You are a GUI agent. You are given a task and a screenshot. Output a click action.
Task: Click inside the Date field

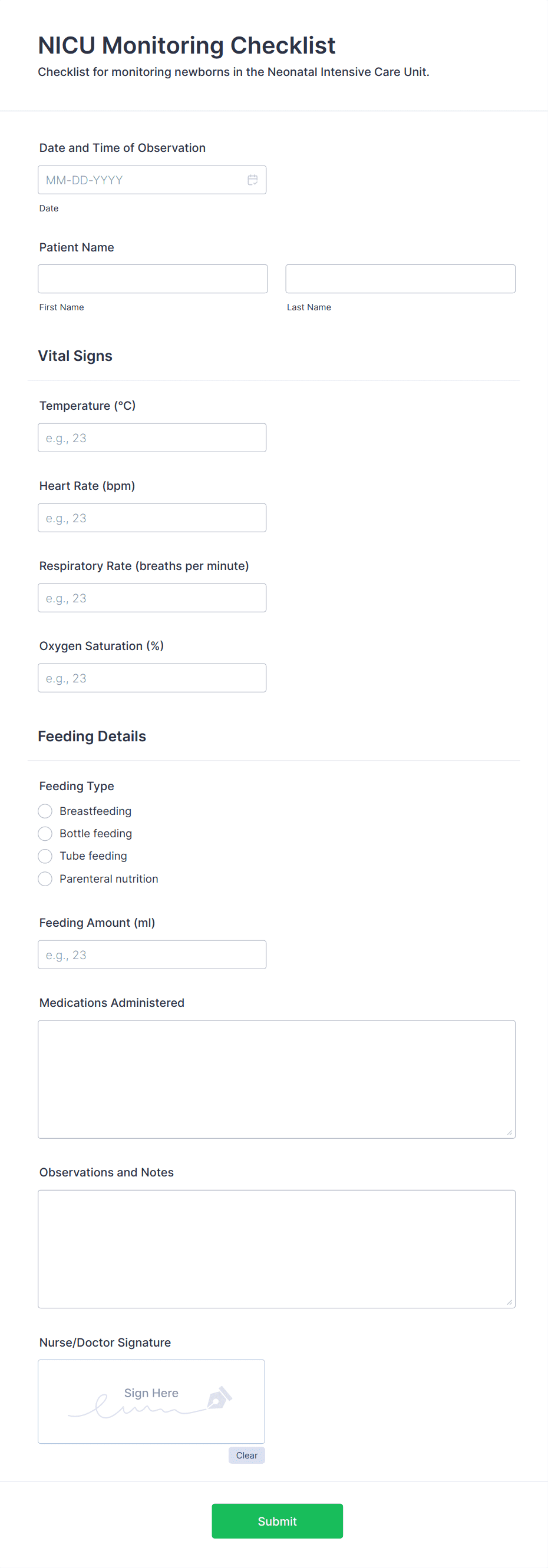140,180
